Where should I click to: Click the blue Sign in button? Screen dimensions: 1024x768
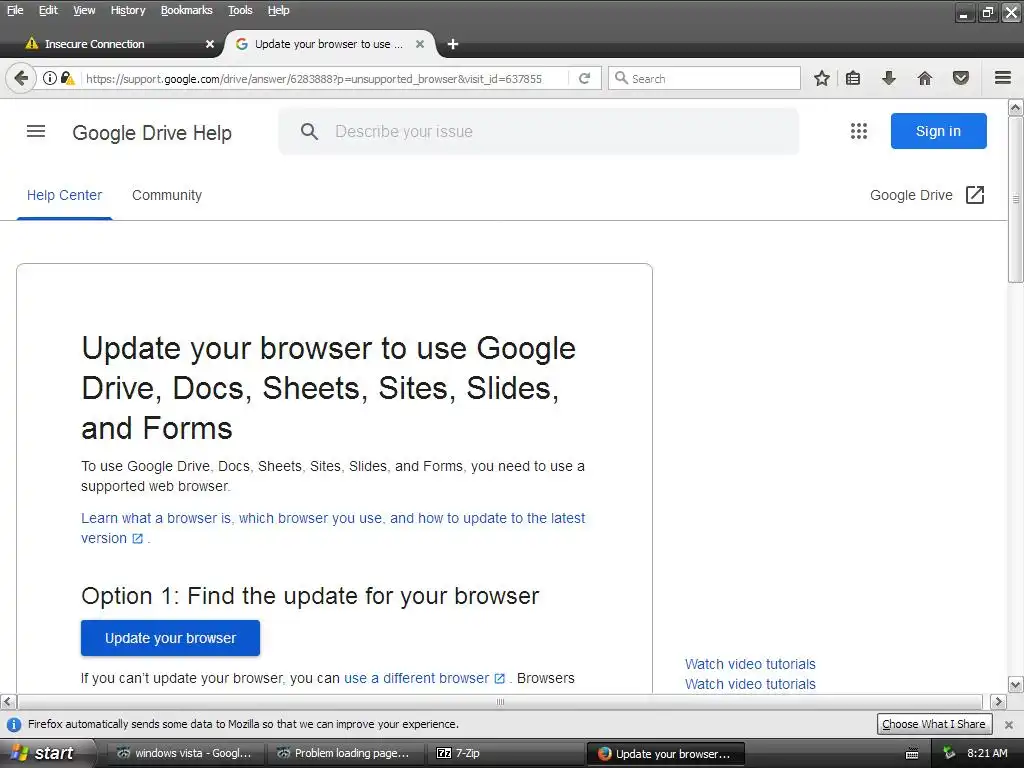(938, 131)
